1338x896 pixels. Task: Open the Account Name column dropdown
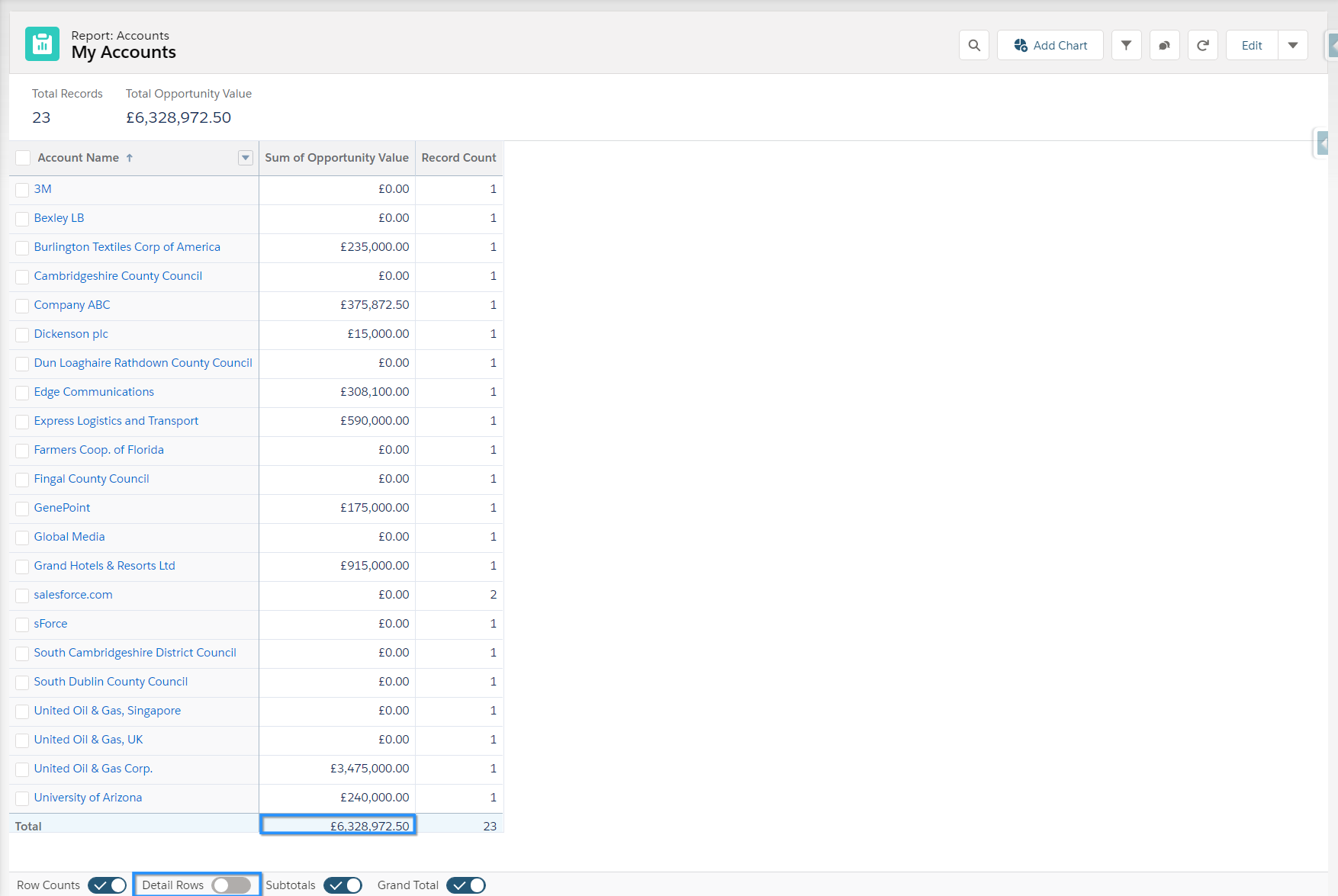(246, 158)
